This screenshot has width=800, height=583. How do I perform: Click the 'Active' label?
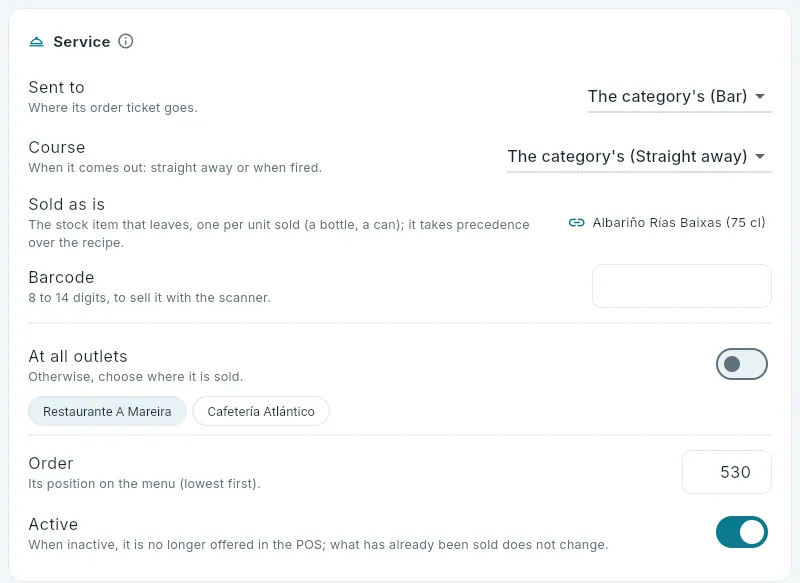pos(53,524)
